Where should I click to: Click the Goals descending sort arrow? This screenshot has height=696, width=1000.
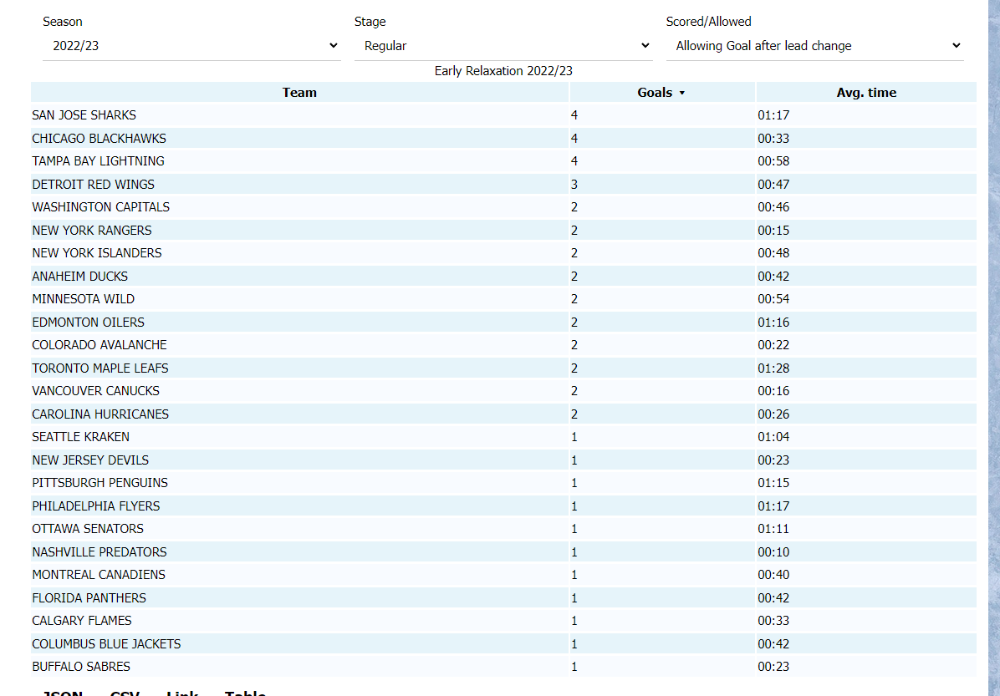click(682, 93)
